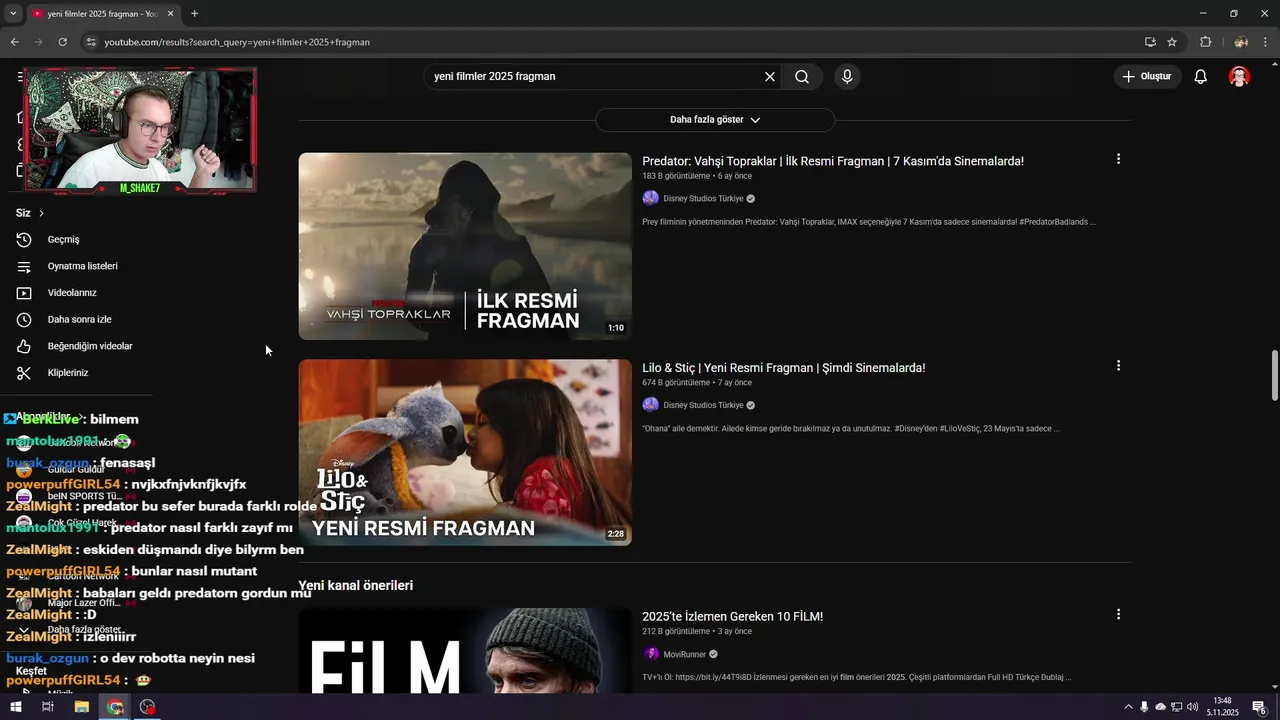Viewport: 1280px width, 720px height.
Task: Open Disney channel avatar on Predator result
Action: [x=651, y=199]
